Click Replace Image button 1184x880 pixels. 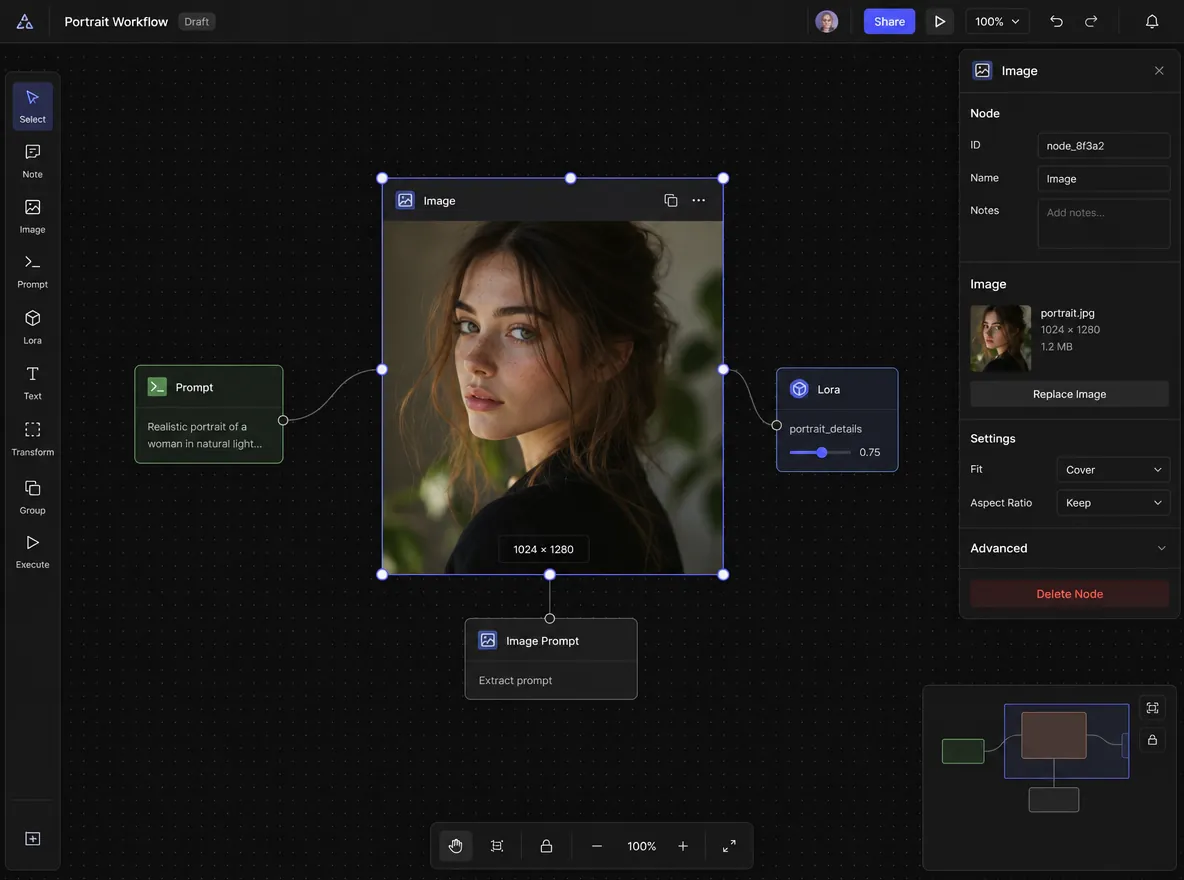[x=1069, y=394]
